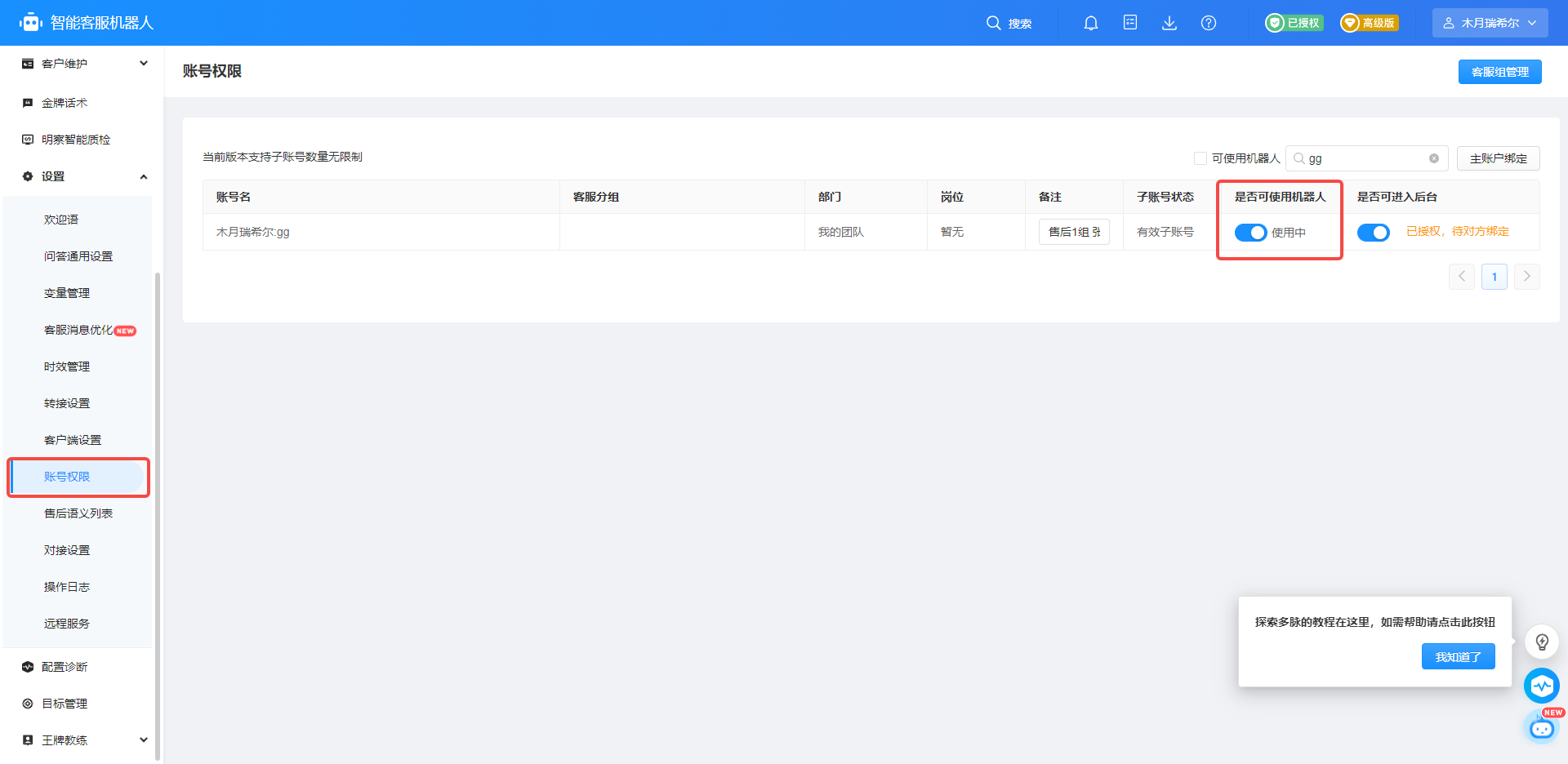Collapse the 设置 menu chevron
Viewport: 1568px width, 764px height.
[144, 176]
